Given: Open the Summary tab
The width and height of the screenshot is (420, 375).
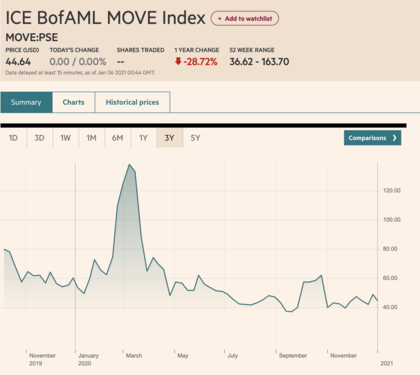Looking at the screenshot, I should (x=26, y=102).
